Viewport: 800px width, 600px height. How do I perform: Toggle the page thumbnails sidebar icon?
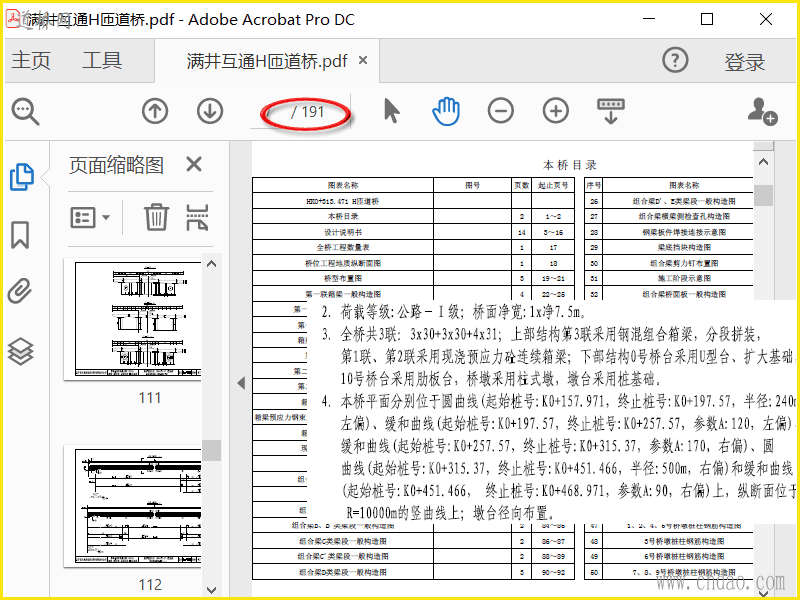21,177
